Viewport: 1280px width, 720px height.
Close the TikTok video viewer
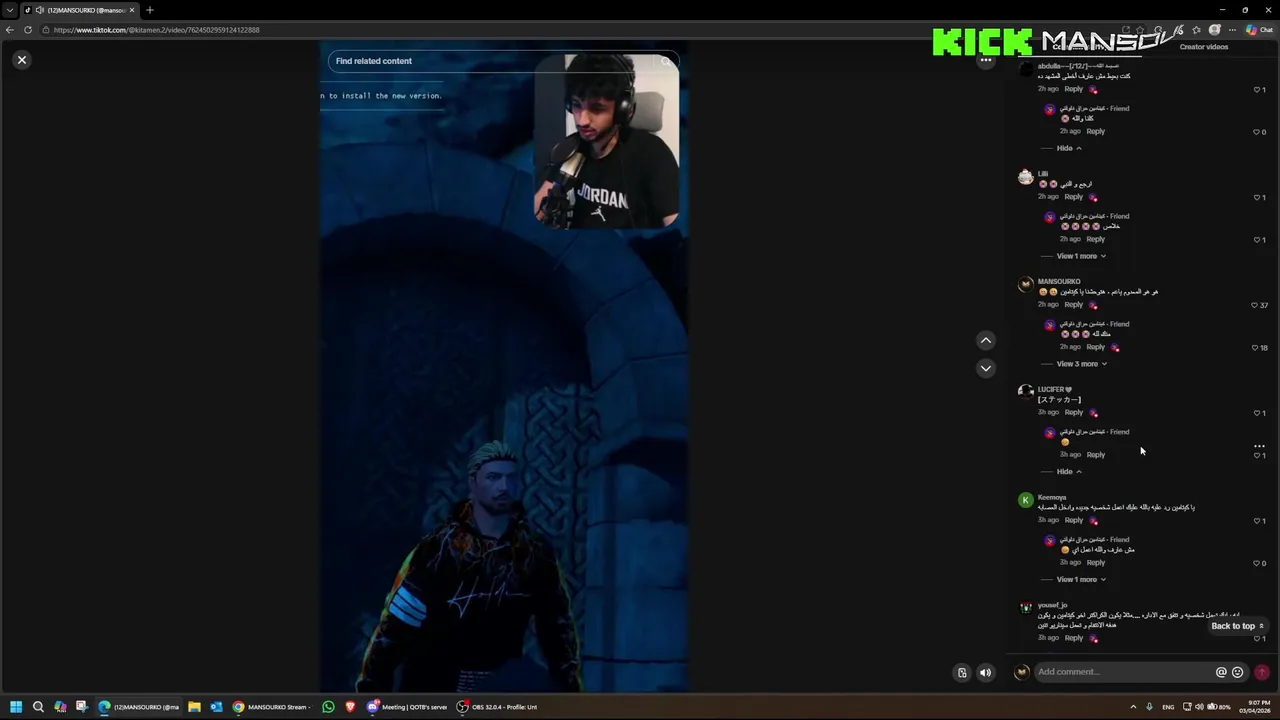(21, 60)
